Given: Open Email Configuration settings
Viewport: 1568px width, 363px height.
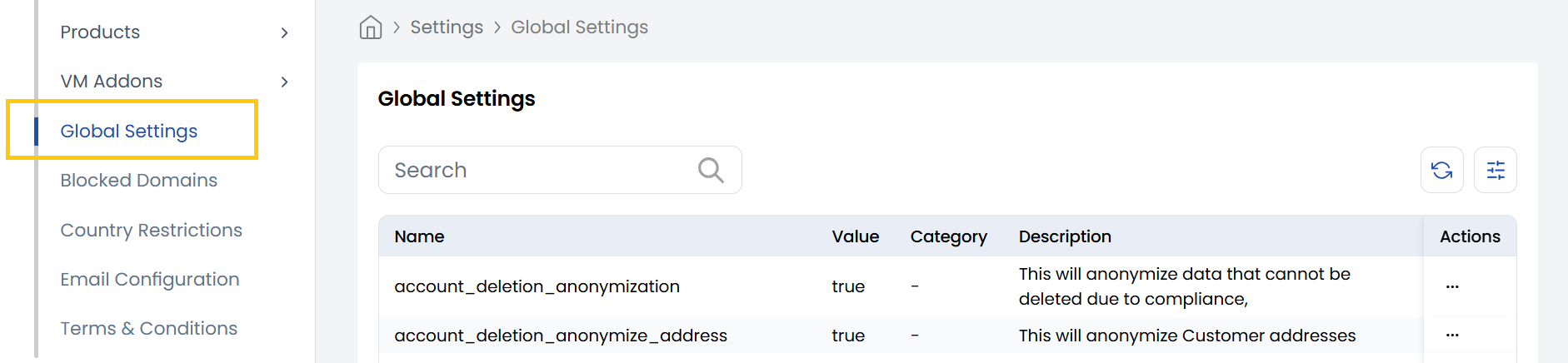Looking at the screenshot, I should point(149,279).
